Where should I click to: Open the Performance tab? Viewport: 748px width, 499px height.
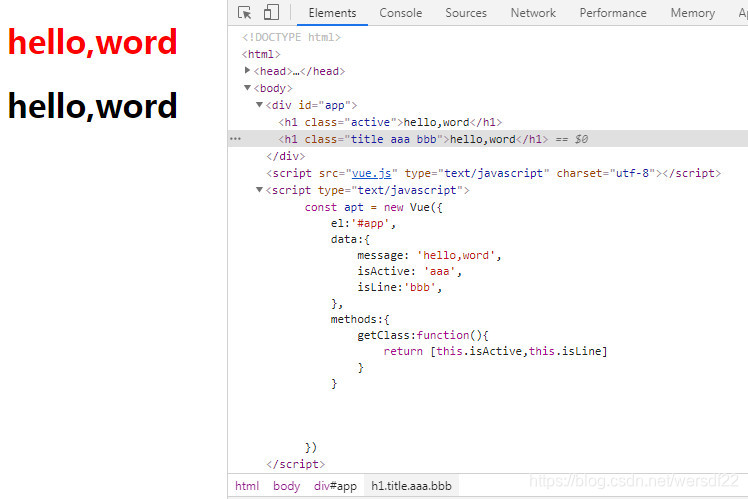coord(613,13)
